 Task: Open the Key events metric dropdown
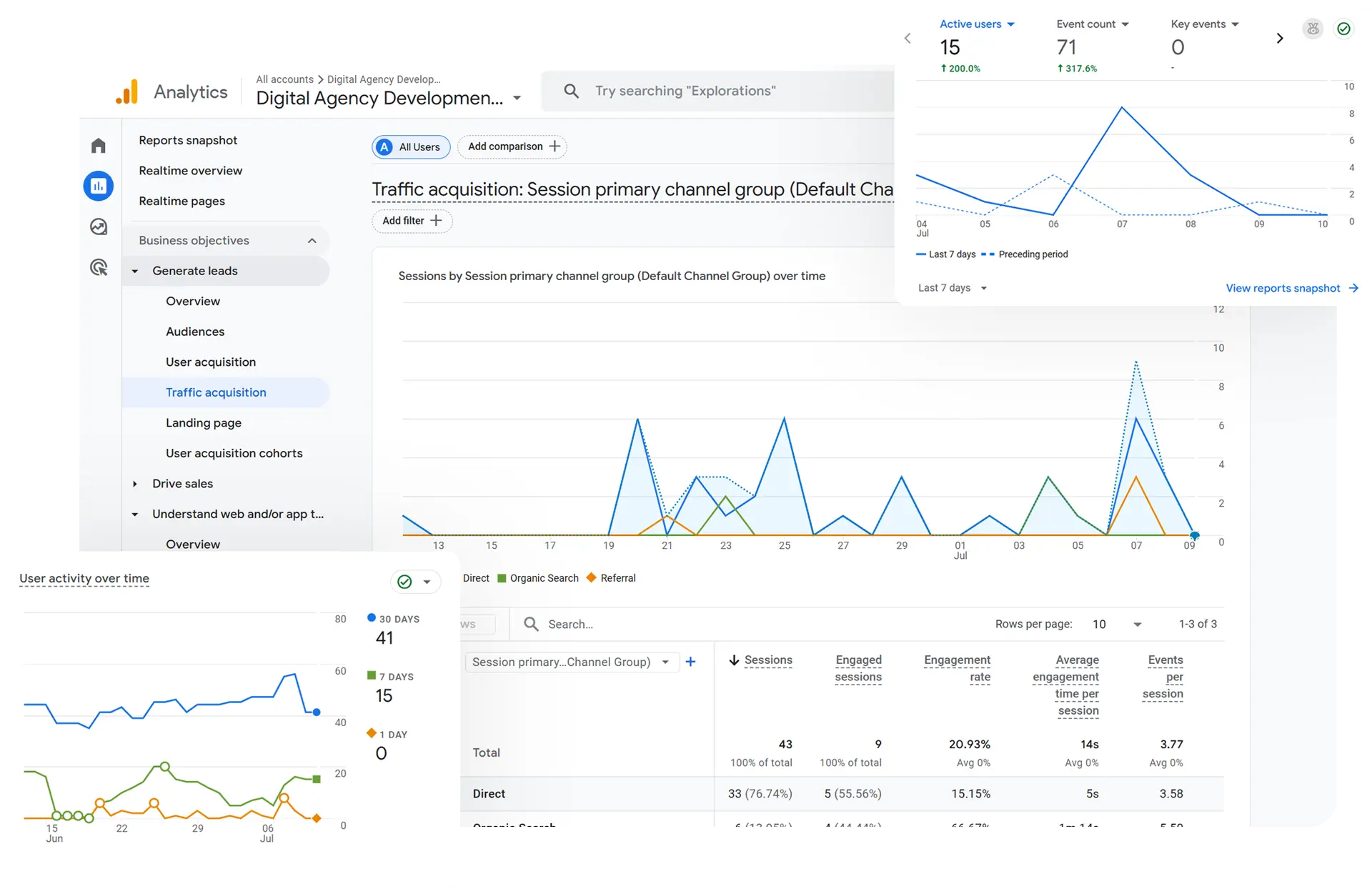tap(1235, 24)
